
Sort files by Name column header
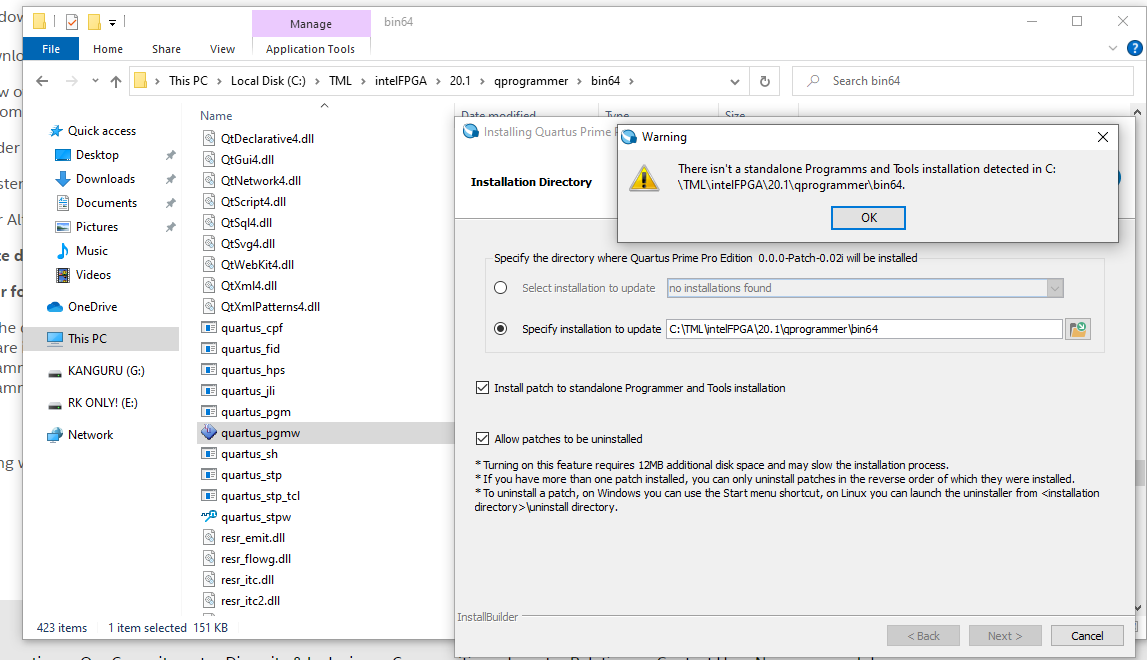coord(216,116)
